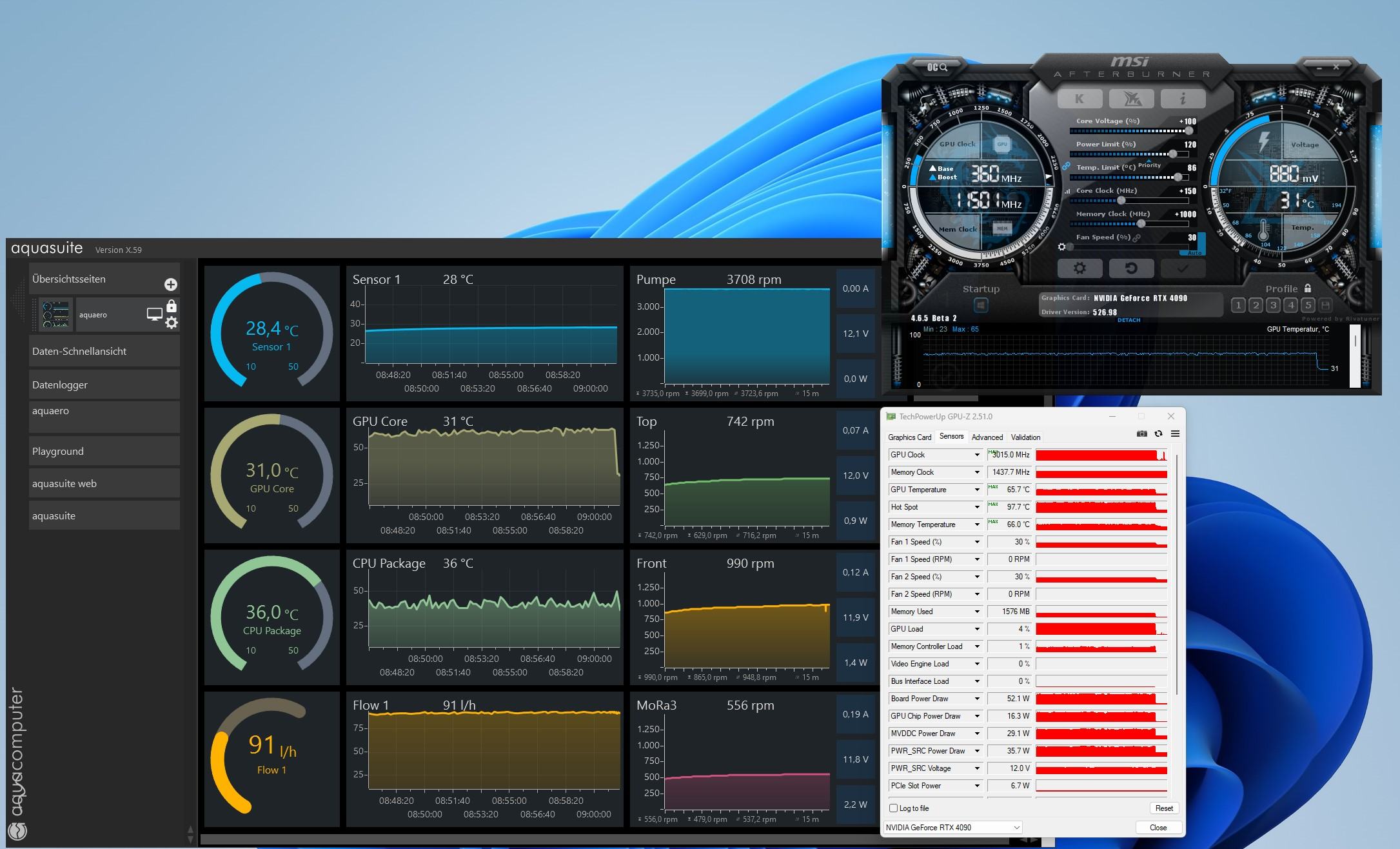This screenshot has height=849, width=1400.
Task: Toggle the Profile lock icon in Afterburner
Action: pos(1308,288)
